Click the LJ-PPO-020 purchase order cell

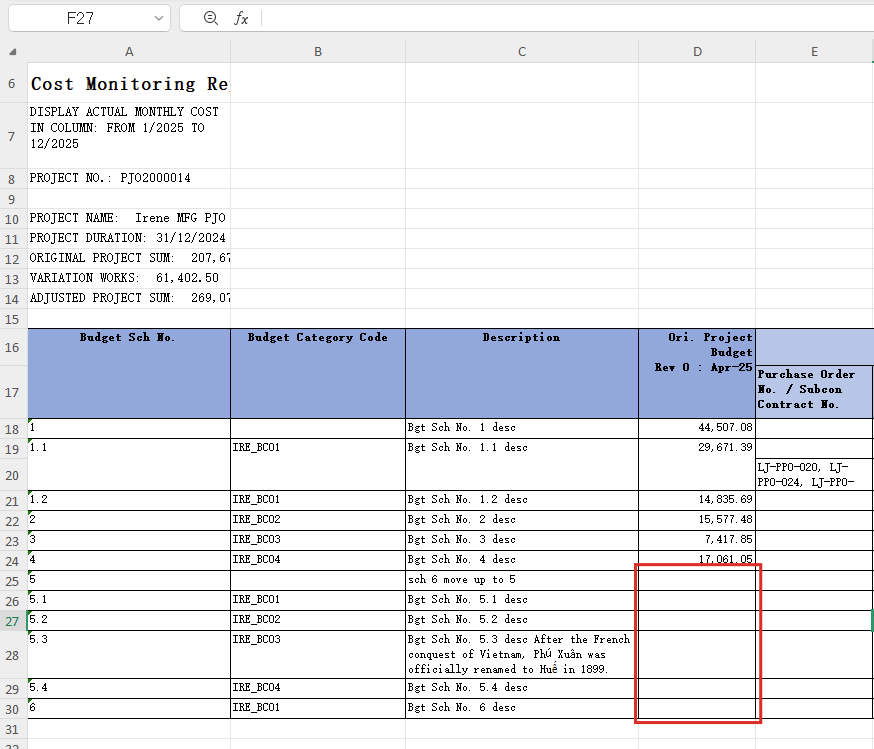click(814, 475)
